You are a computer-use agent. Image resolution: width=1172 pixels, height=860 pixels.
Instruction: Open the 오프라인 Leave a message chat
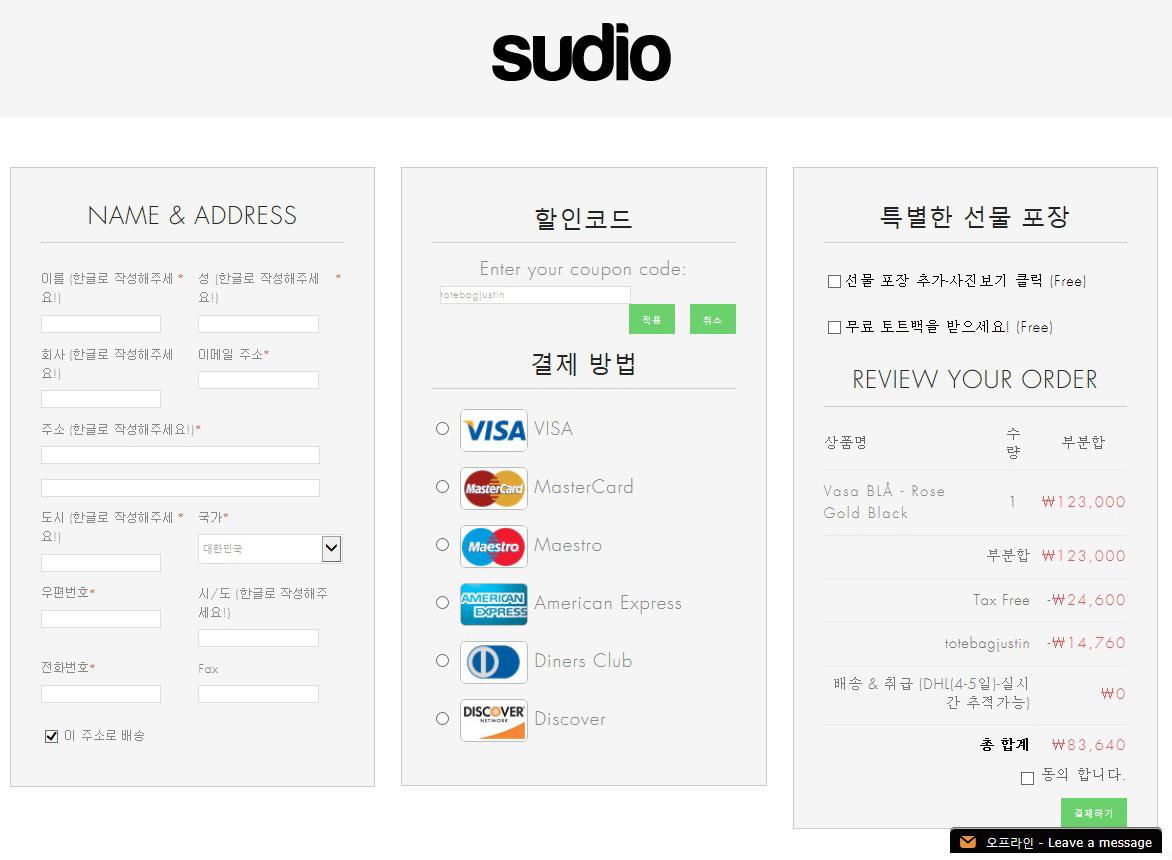pos(1056,841)
